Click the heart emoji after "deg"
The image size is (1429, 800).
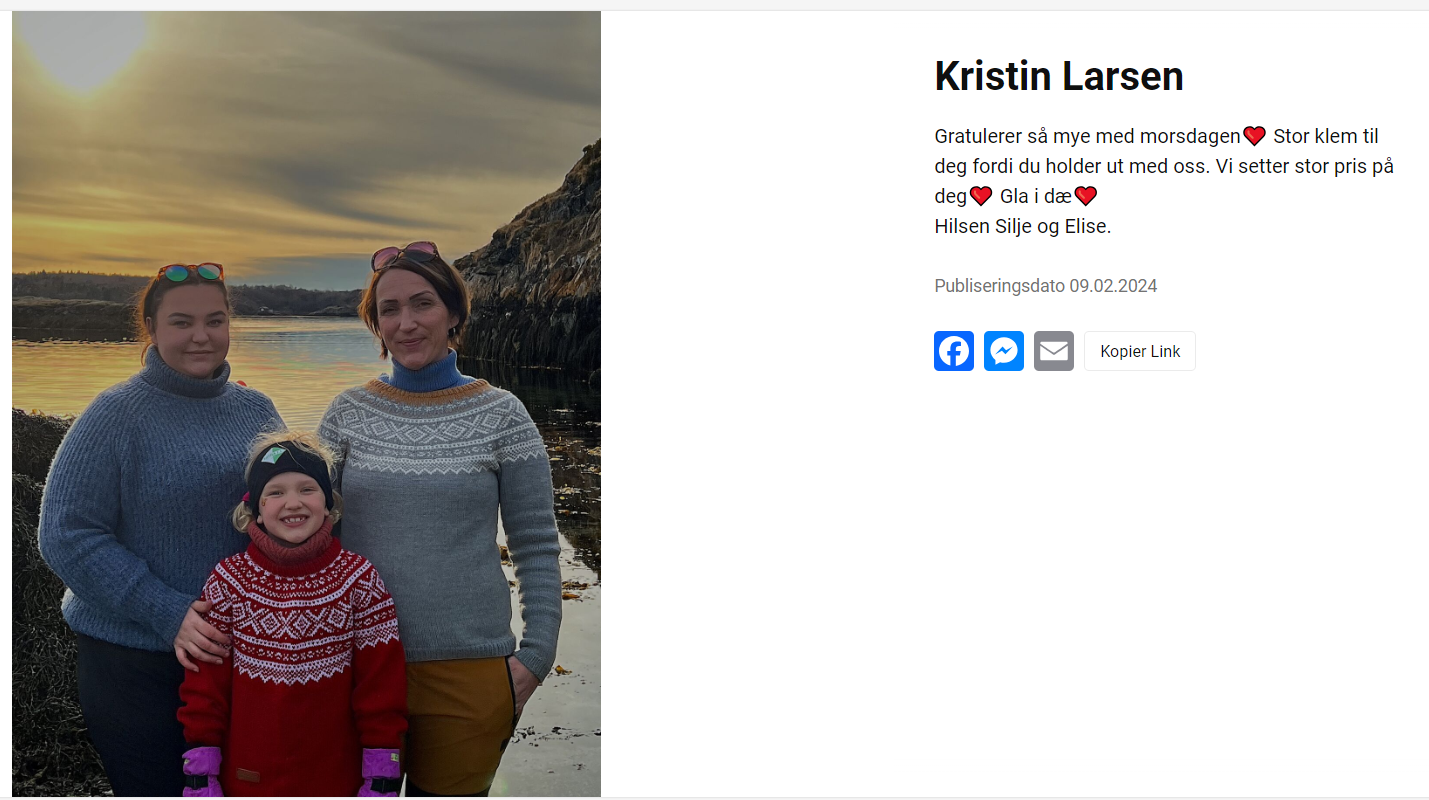click(980, 196)
